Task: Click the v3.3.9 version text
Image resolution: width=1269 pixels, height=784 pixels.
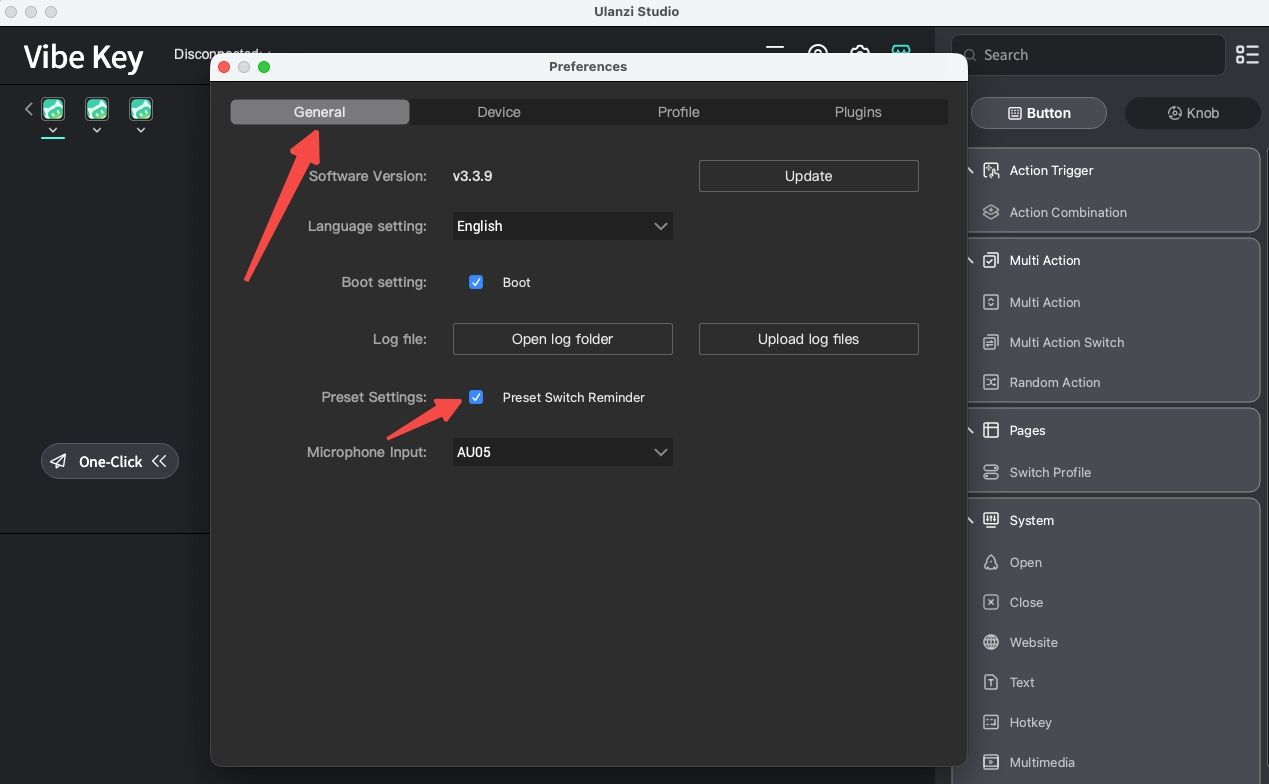Action: 472,176
